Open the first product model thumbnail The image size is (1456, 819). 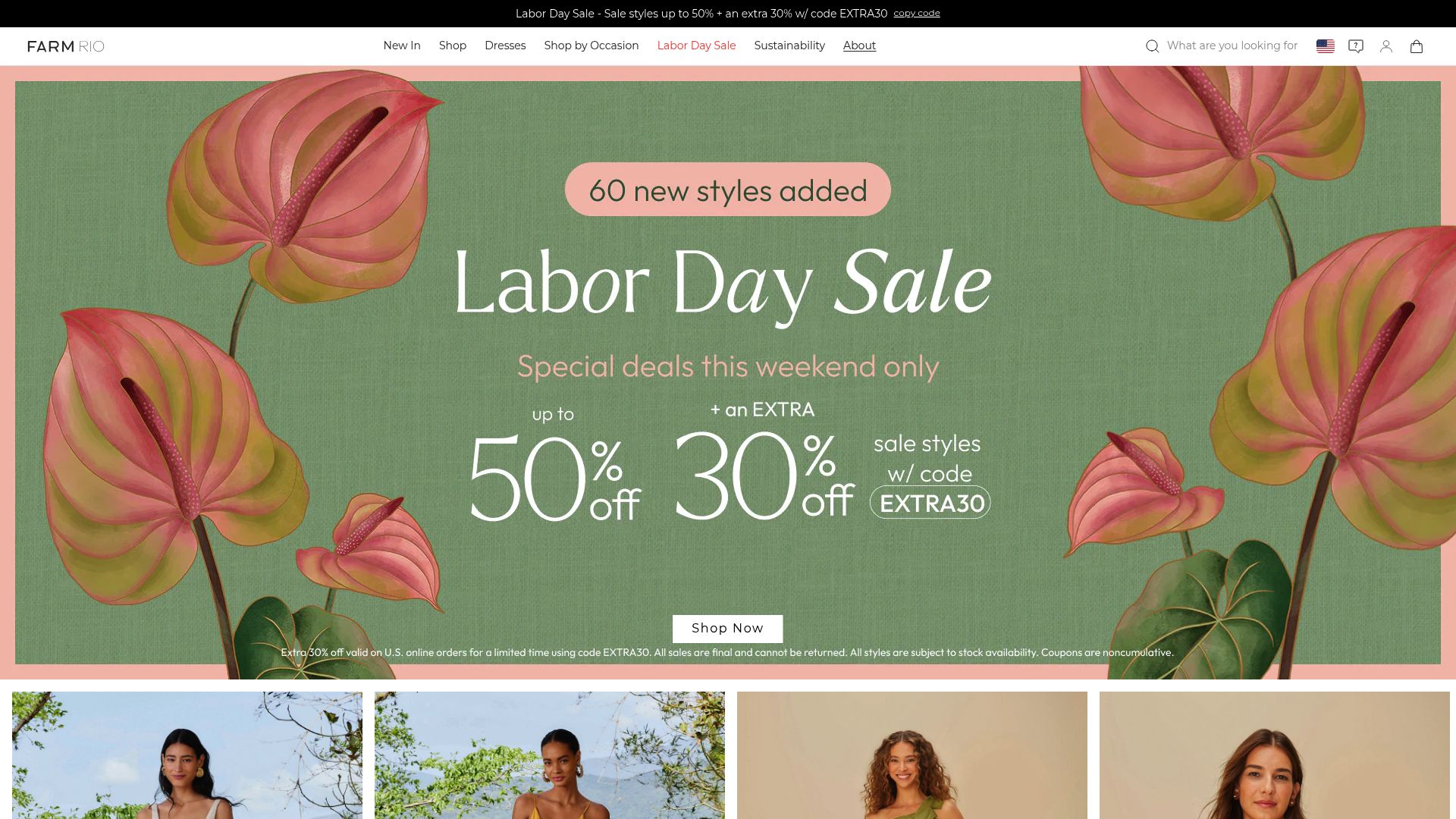pyautogui.click(x=187, y=755)
